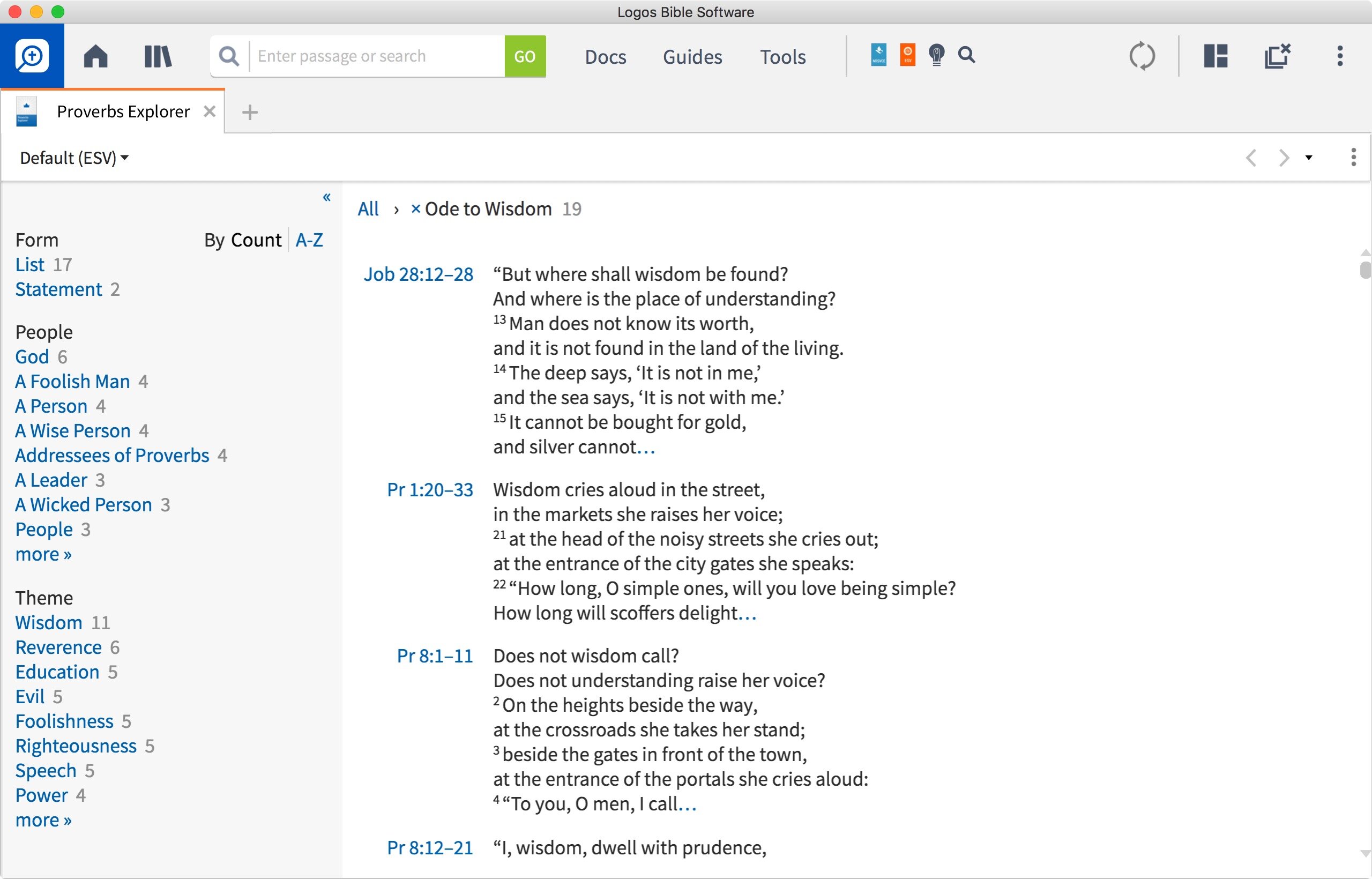This screenshot has height=879, width=1372.
Task: Open the Docs menu
Action: (x=606, y=56)
